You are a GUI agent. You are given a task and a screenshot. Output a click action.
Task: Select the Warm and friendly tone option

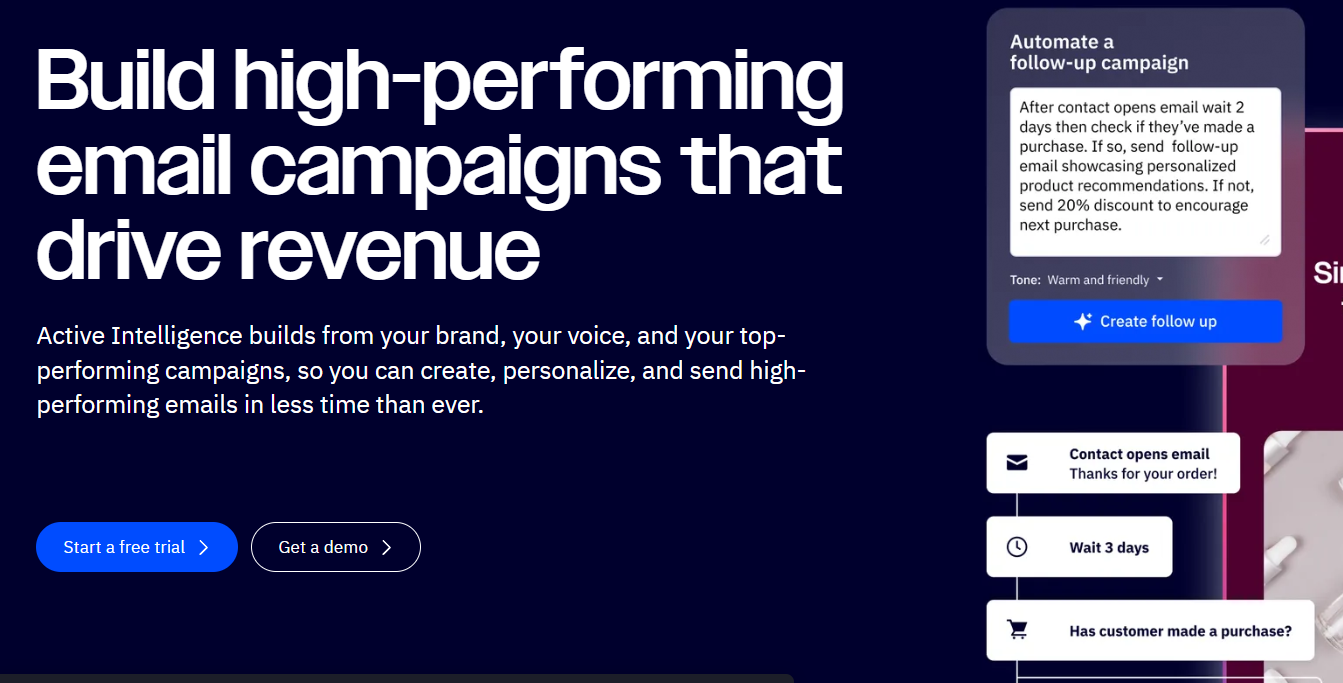pos(1098,280)
